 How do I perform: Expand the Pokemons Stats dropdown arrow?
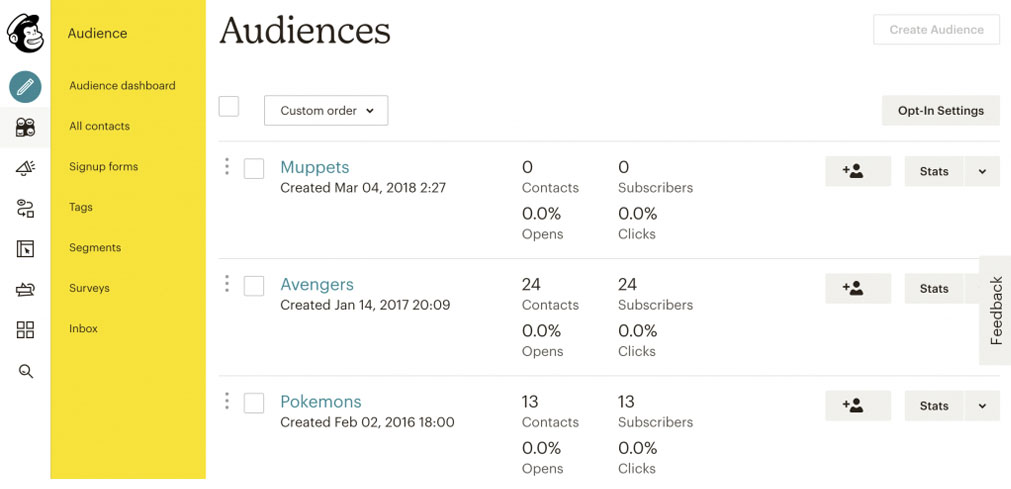coord(982,406)
